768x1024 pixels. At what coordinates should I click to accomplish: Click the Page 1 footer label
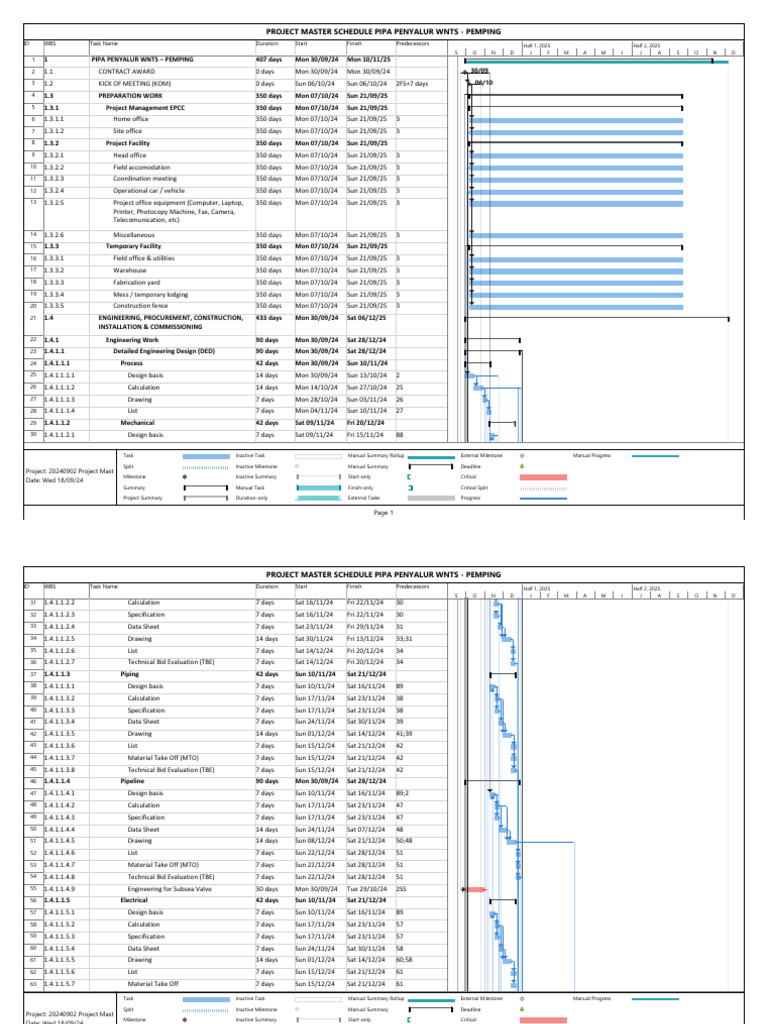pos(383,513)
